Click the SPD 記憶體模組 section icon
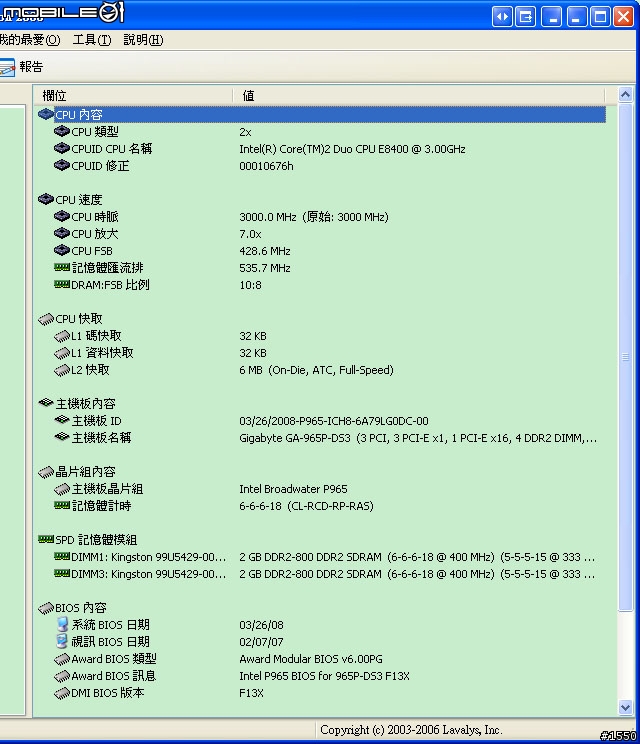 (x=46, y=539)
